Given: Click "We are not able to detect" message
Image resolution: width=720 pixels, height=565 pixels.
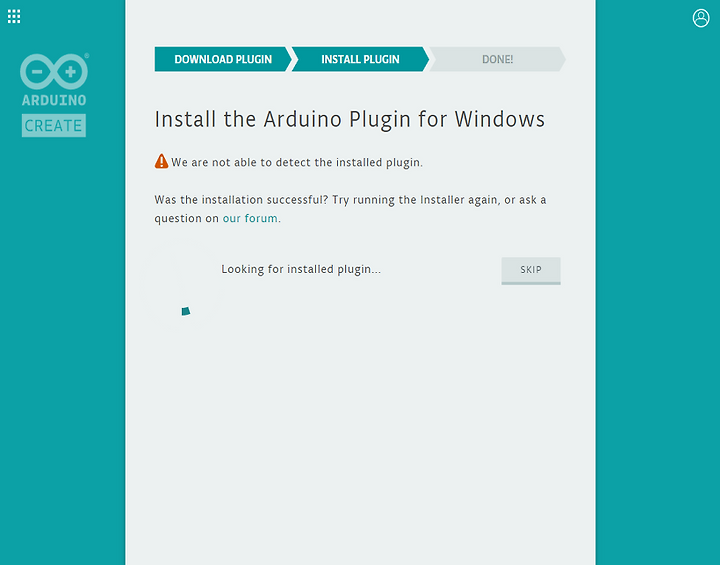Looking at the screenshot, I should click(x=297, y=163).
